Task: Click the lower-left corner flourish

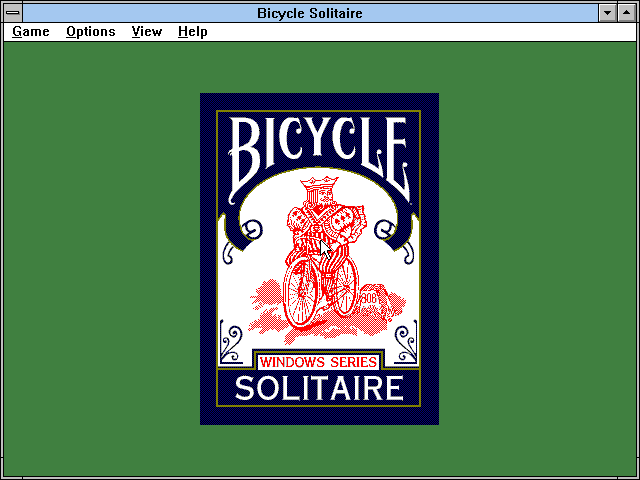Action: point(231,343)
